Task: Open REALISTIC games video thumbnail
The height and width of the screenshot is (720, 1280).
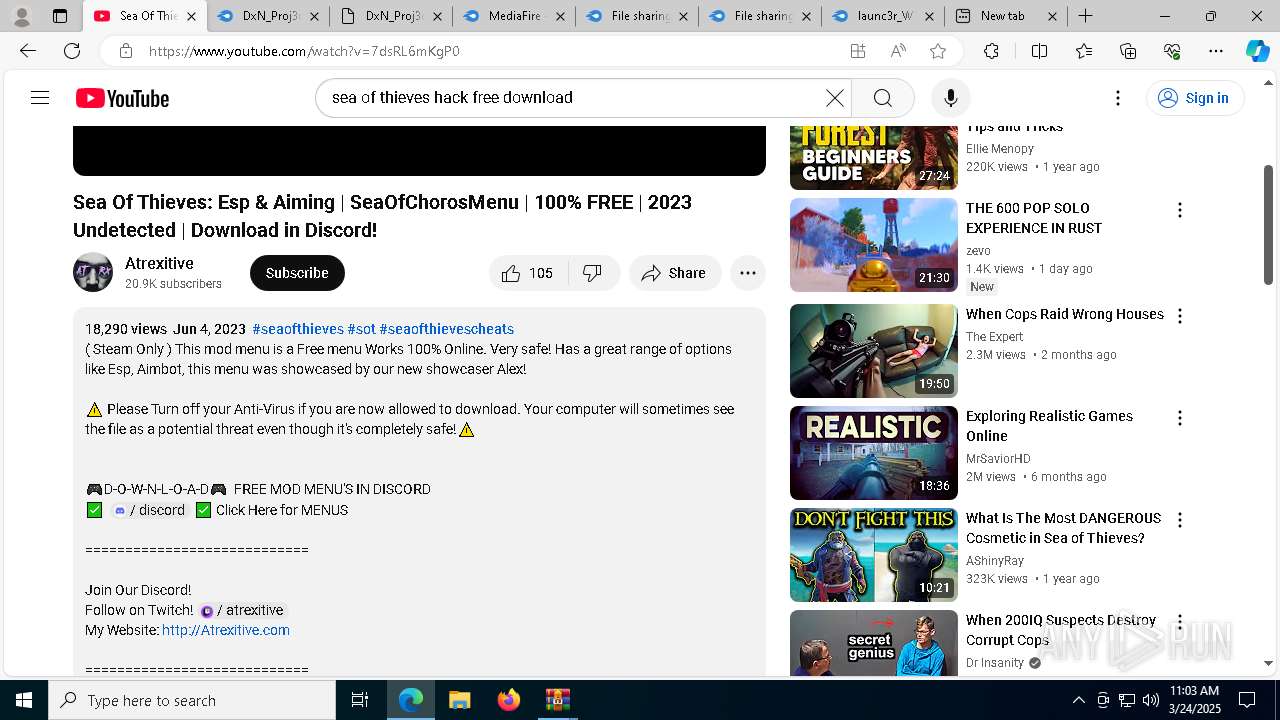Action: click(873, 453)
